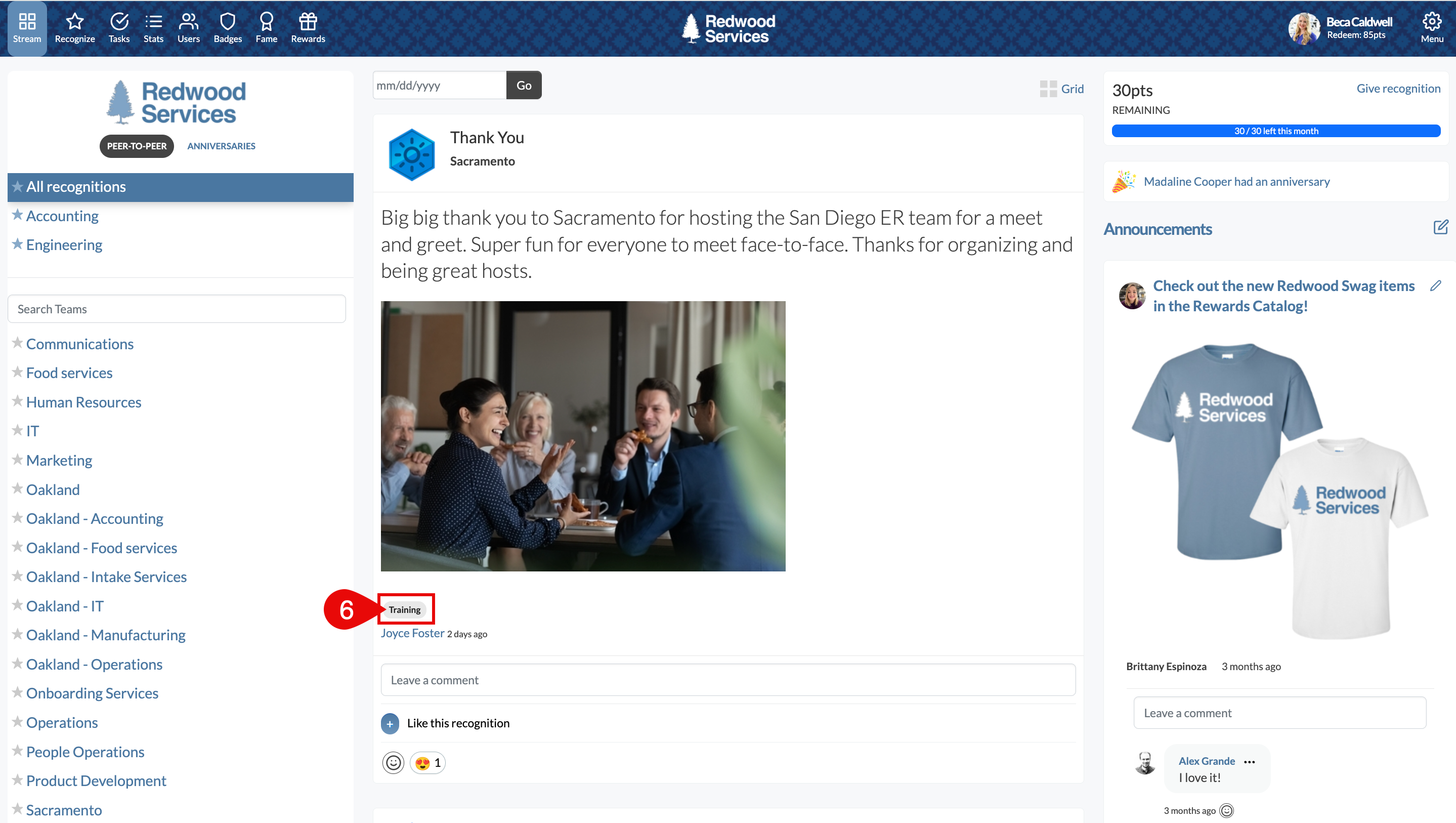
Task: Open Oakland - Accounting team
Action: coord(95,519)
